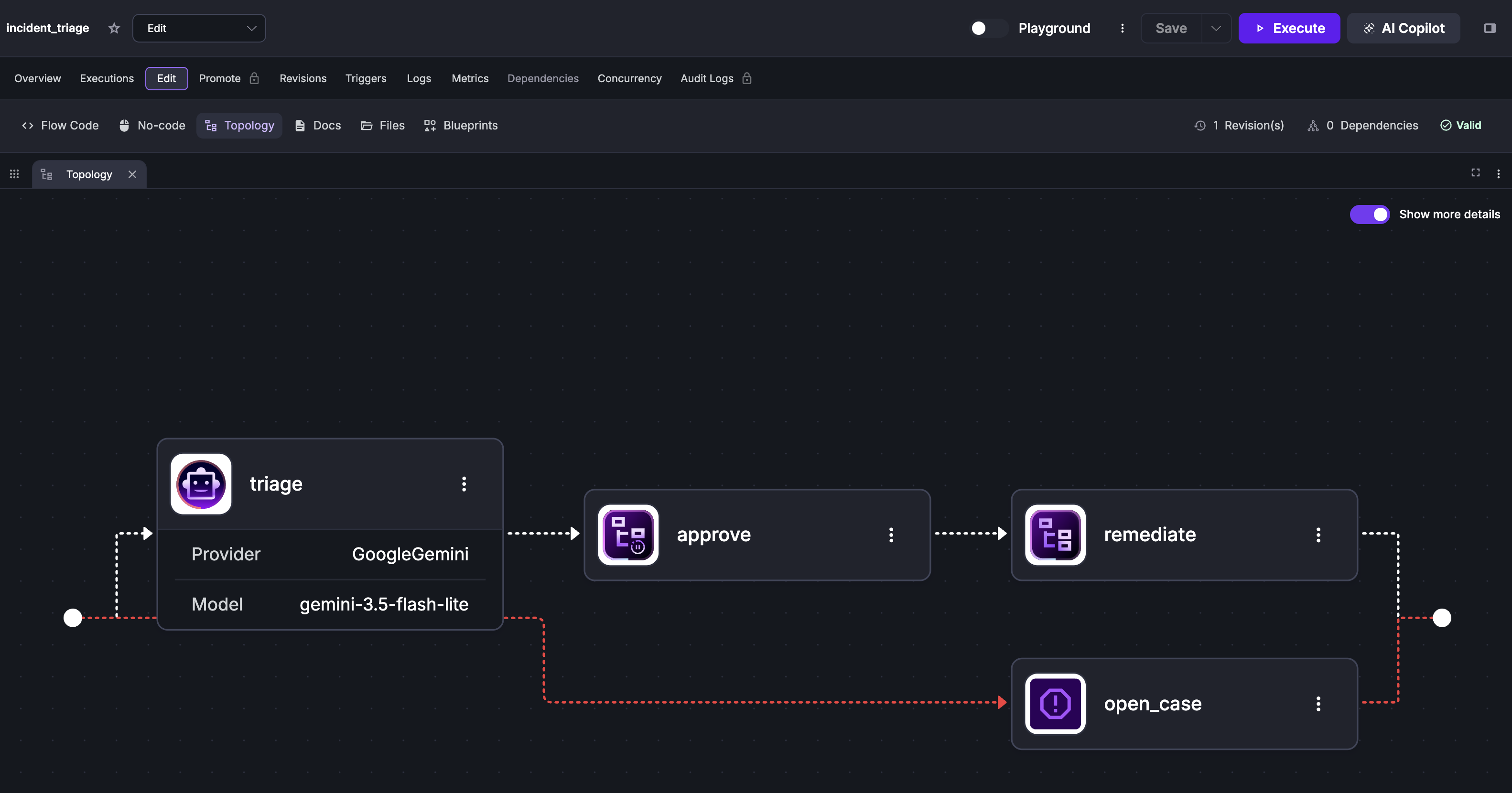Select the Topology view button
Screen dimensions: 1512x793
[239, 125]
